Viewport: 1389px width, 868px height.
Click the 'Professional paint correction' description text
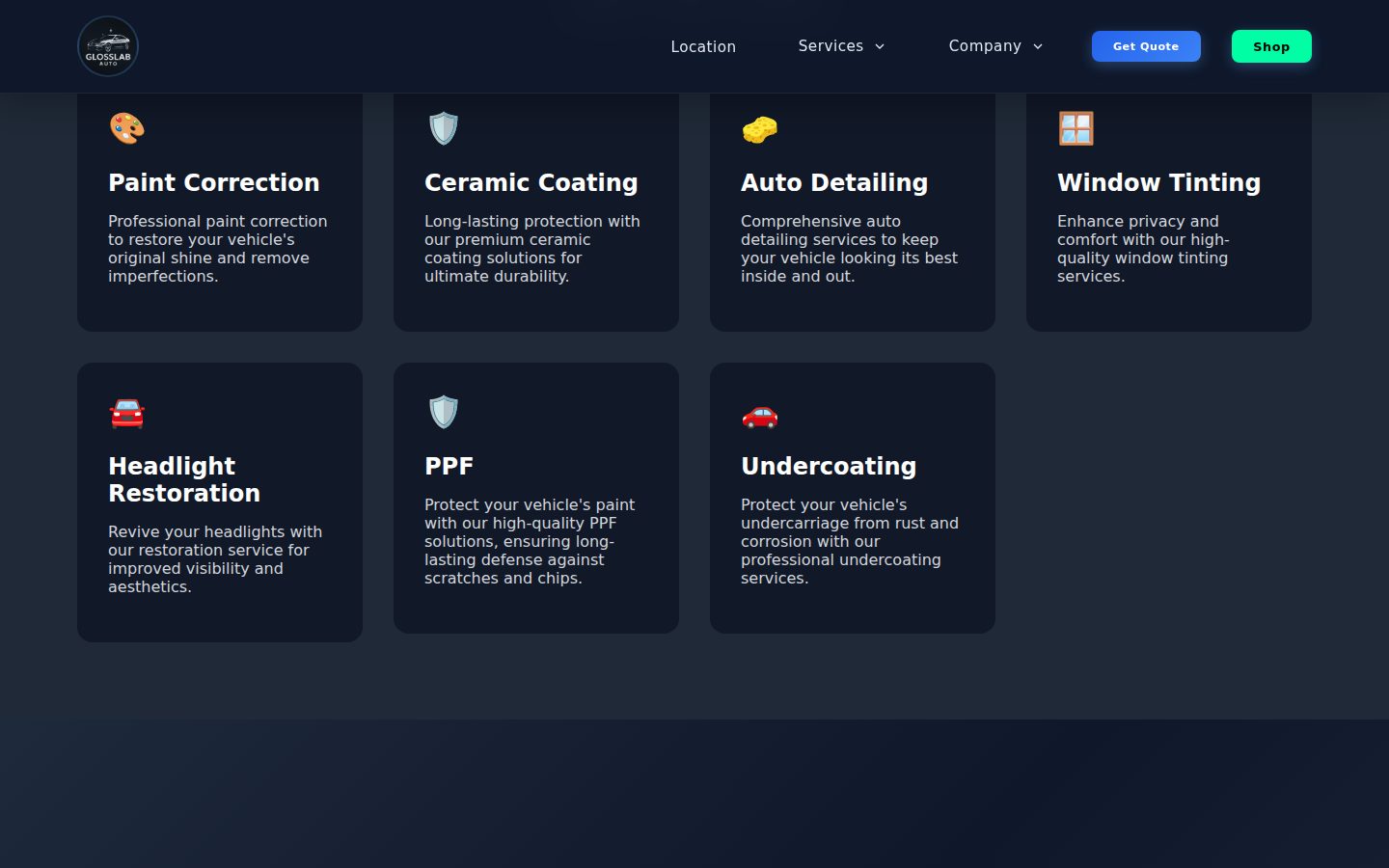218,249
